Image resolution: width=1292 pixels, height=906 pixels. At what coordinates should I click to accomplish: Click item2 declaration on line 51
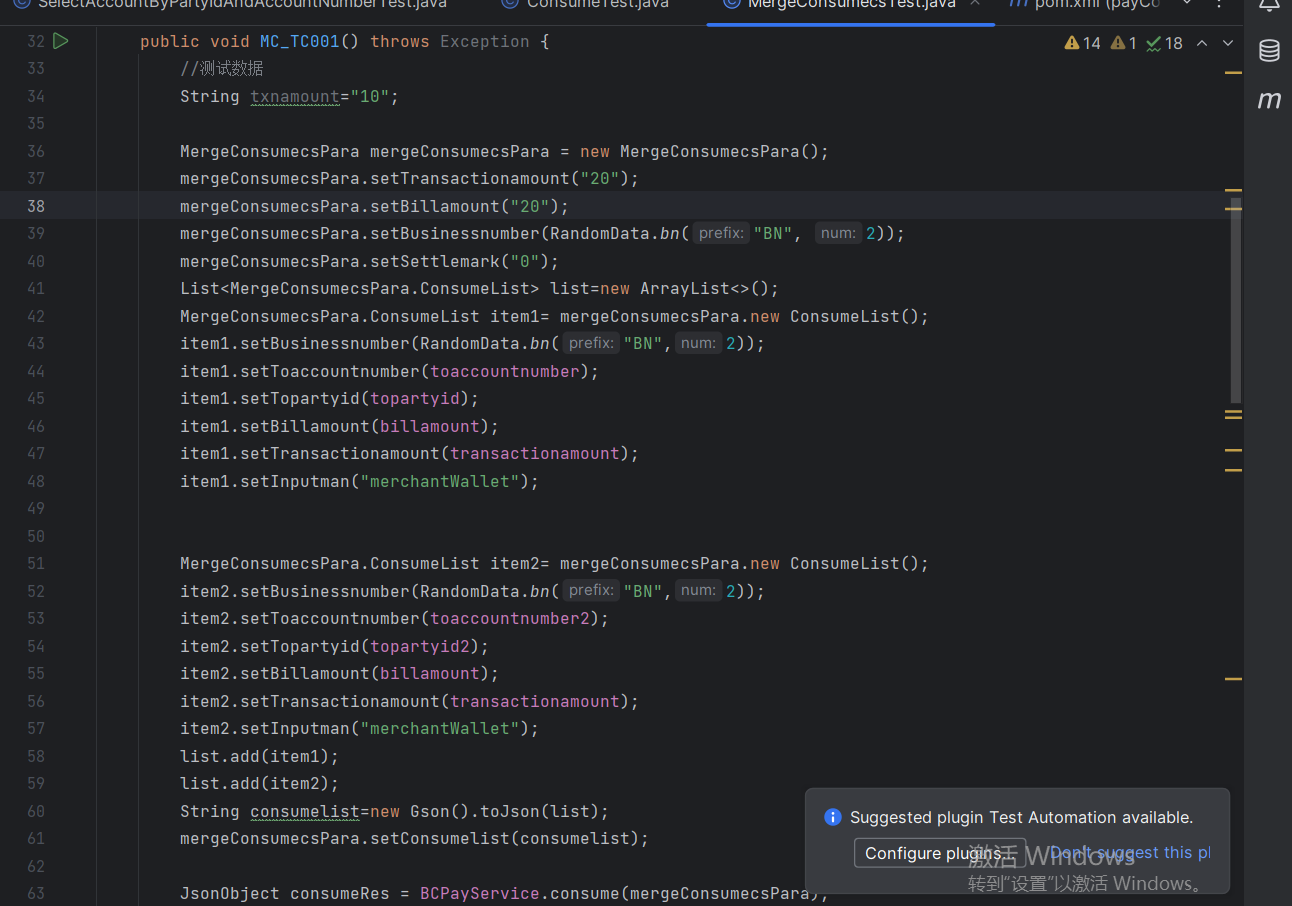[515, 563]
